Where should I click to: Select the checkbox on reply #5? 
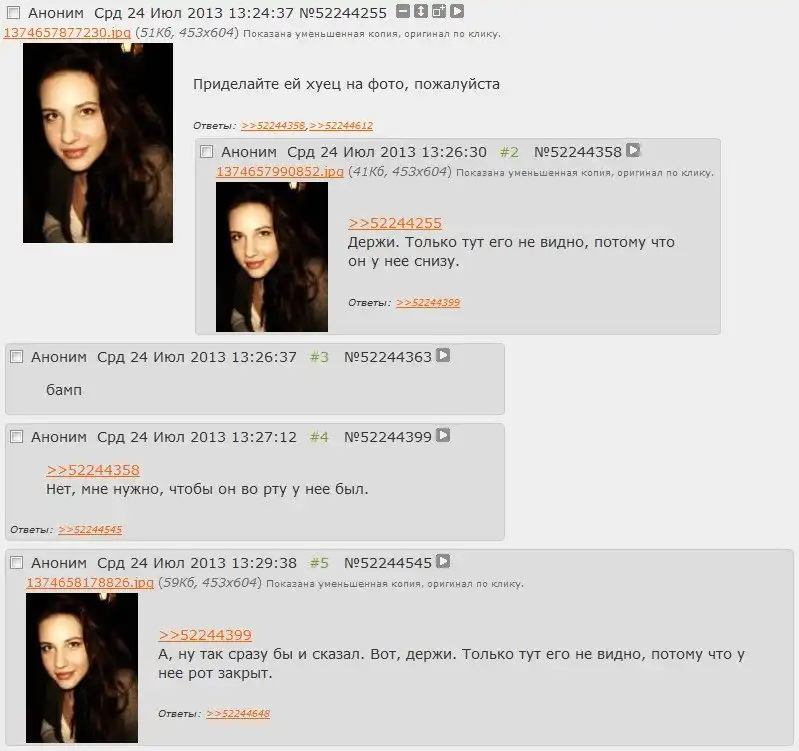[x=17, y=562]
